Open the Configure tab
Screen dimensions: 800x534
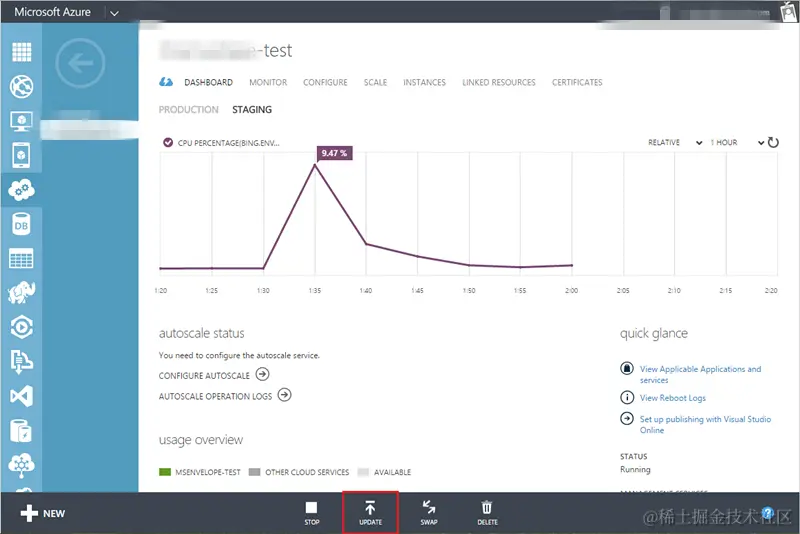pos(325,82)
